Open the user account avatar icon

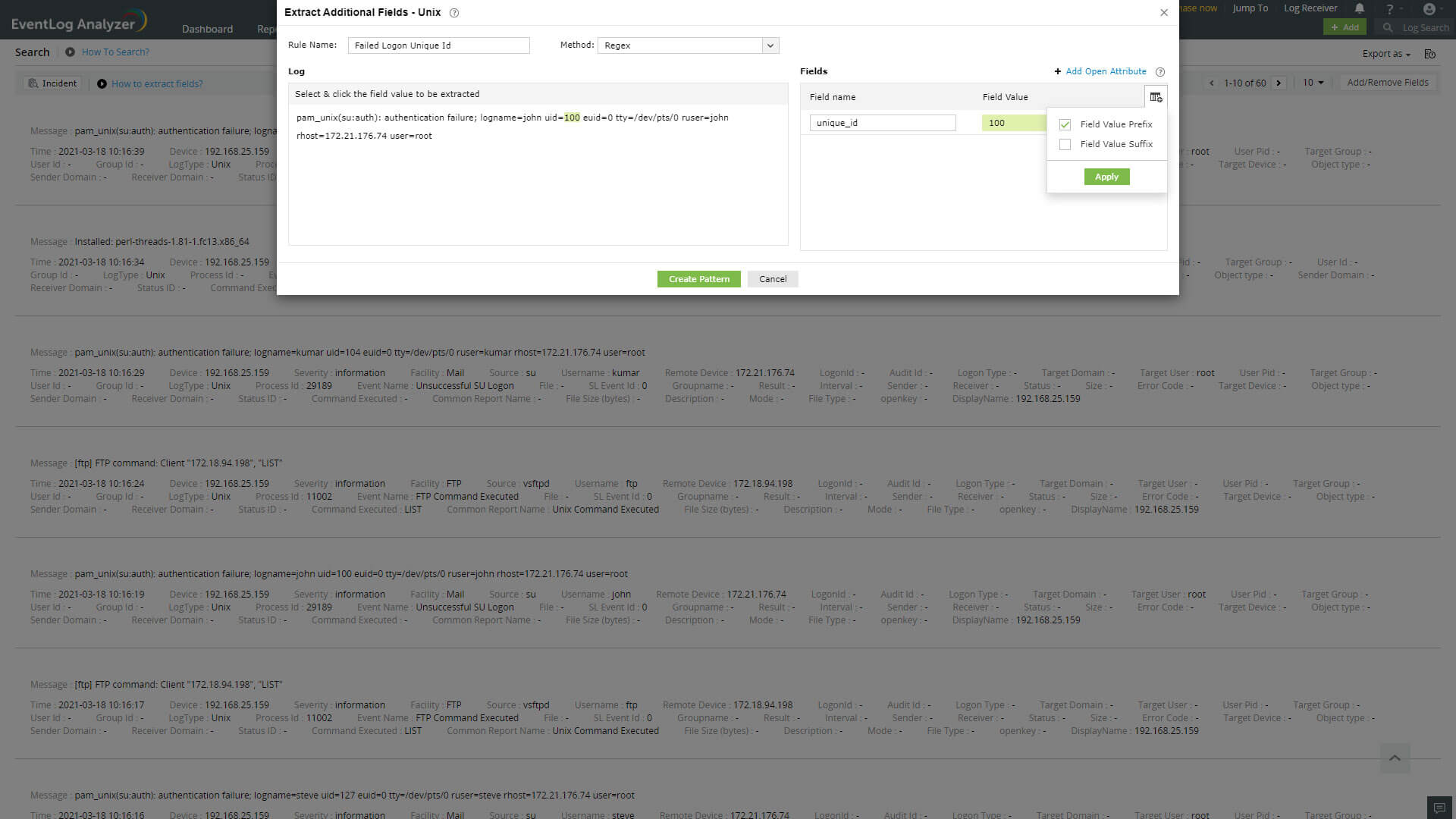tap(1429, 9)
